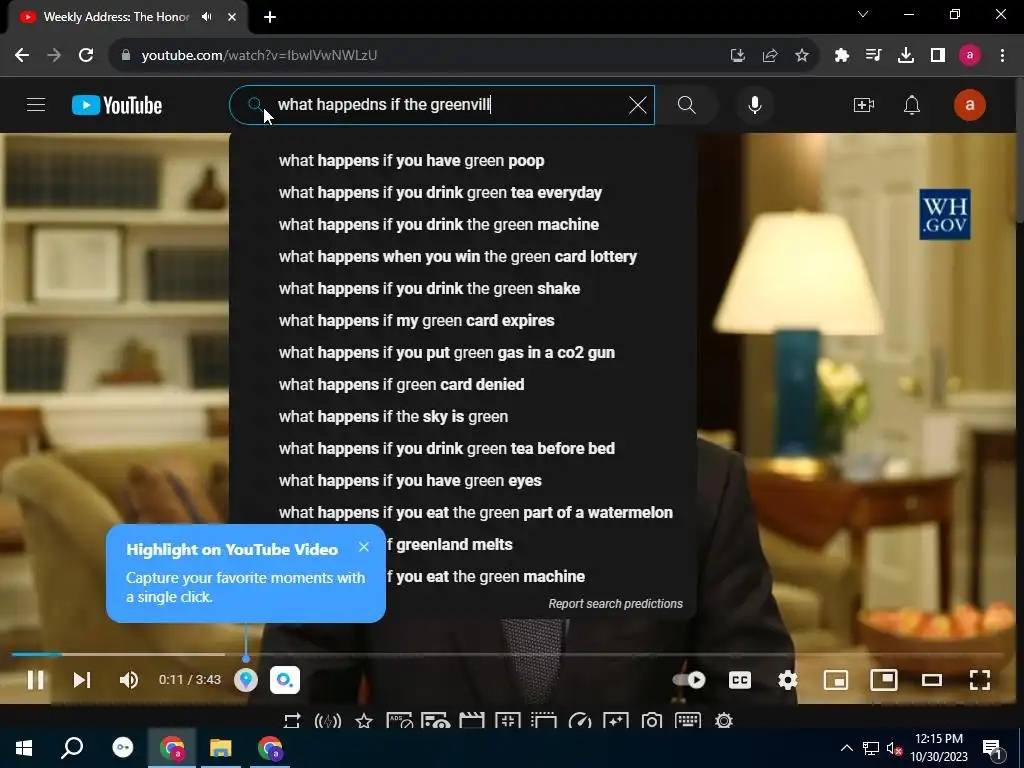
Task: Enter full screen mode
Action: click(x=980, y=680)
